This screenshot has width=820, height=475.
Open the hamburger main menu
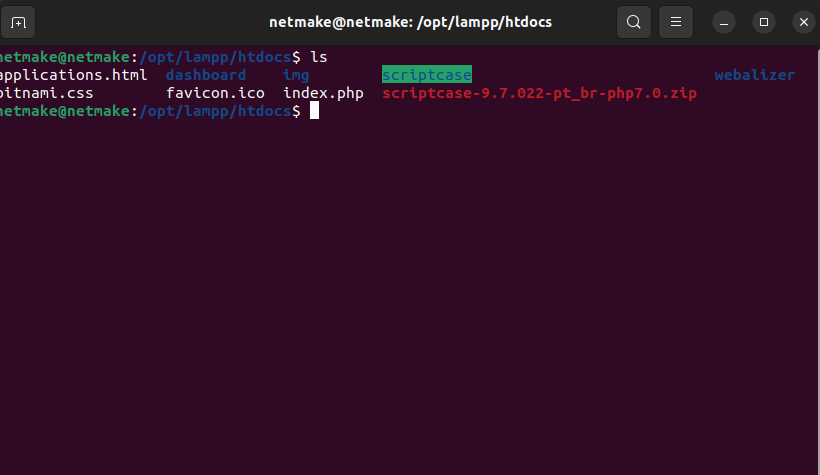676,22
